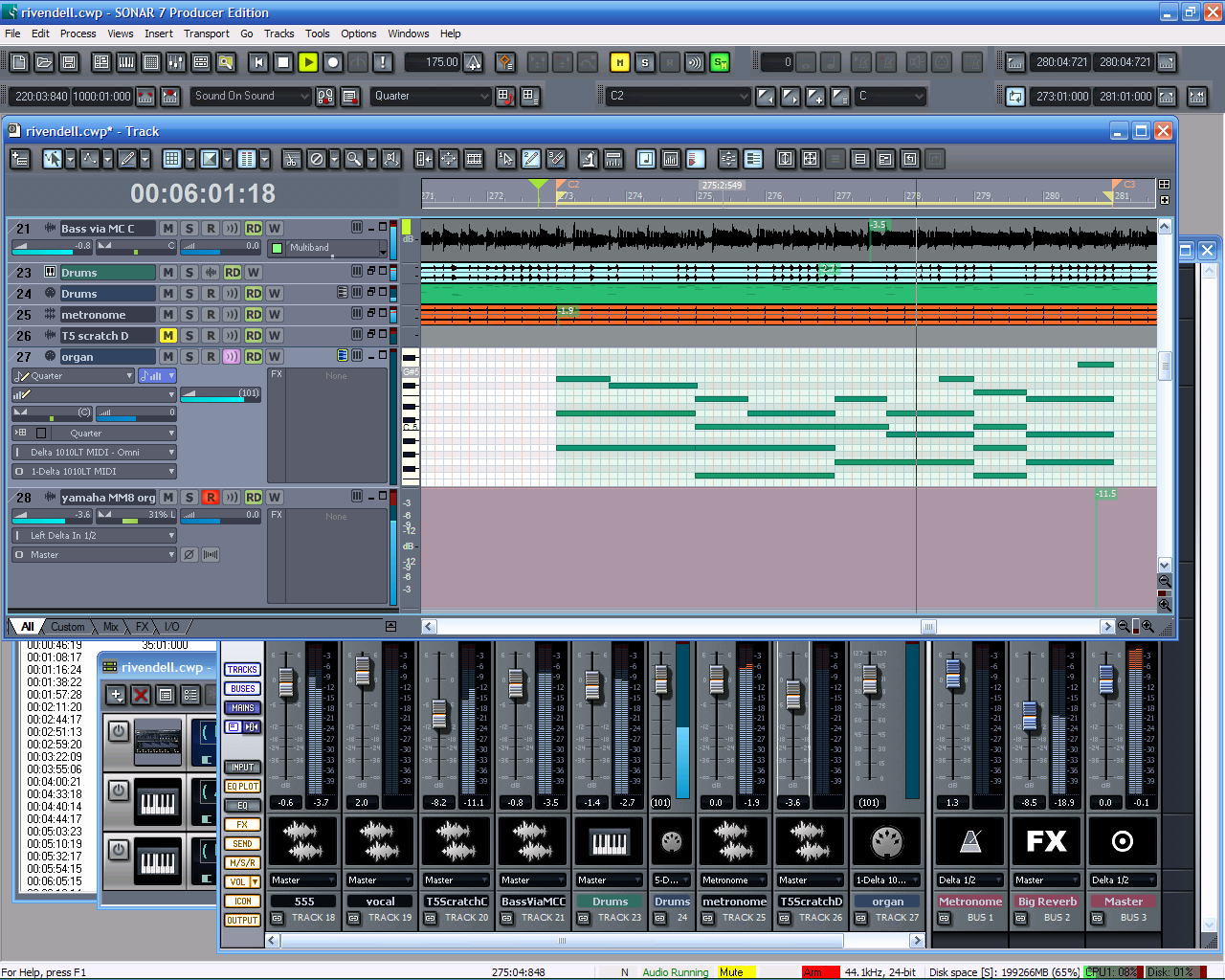Select the Mute tool circle-slash icon
Image resolution: width=1225 pixels, height=980 pixels.
317,159
